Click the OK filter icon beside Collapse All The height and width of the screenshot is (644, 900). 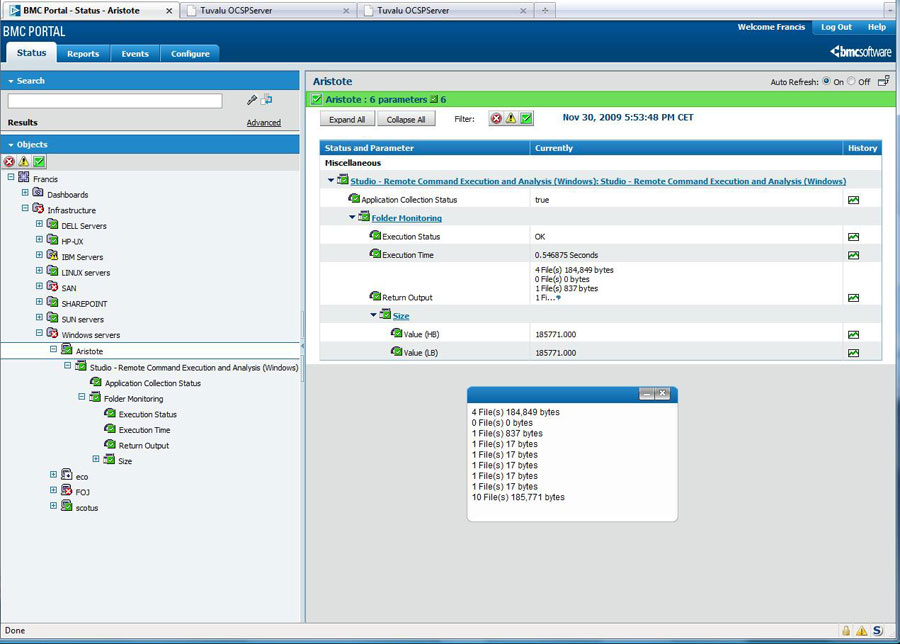526,119
